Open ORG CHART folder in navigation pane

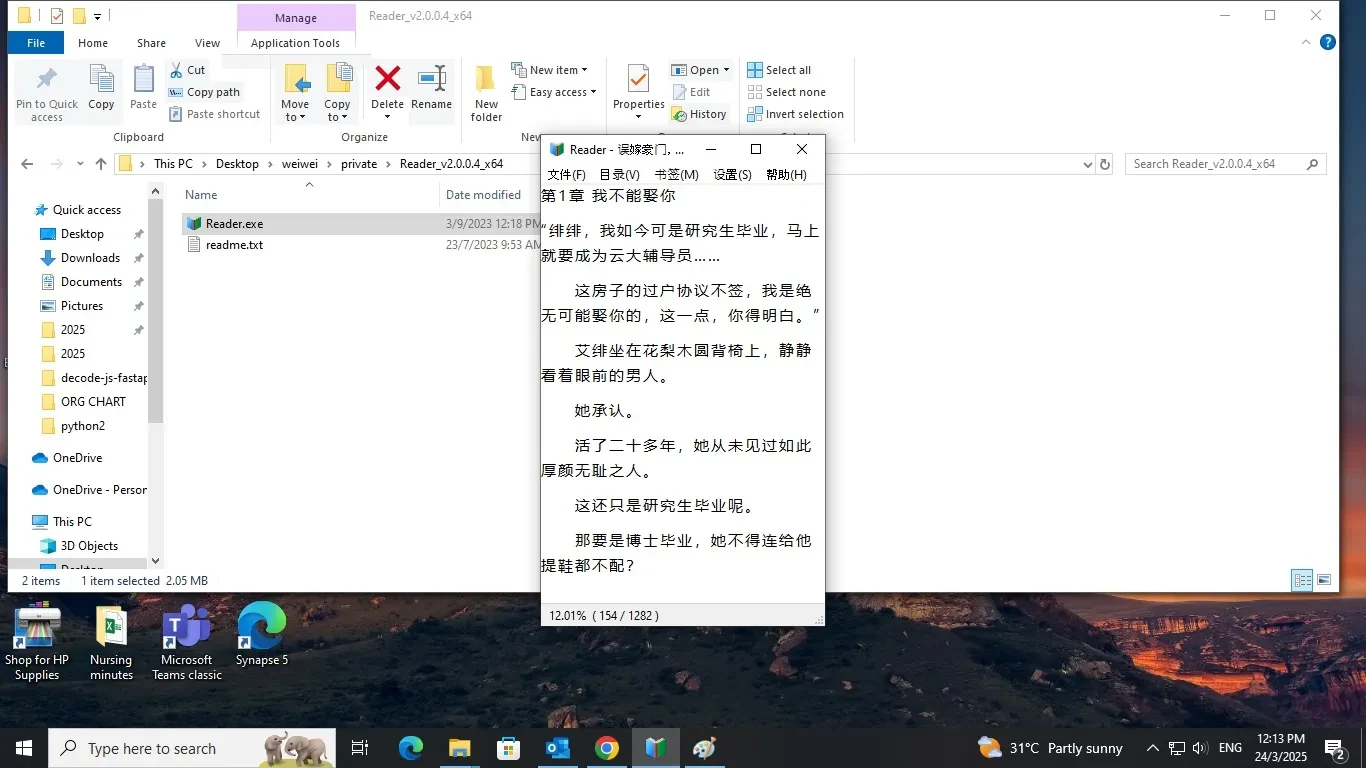click(x=93, y=402)
